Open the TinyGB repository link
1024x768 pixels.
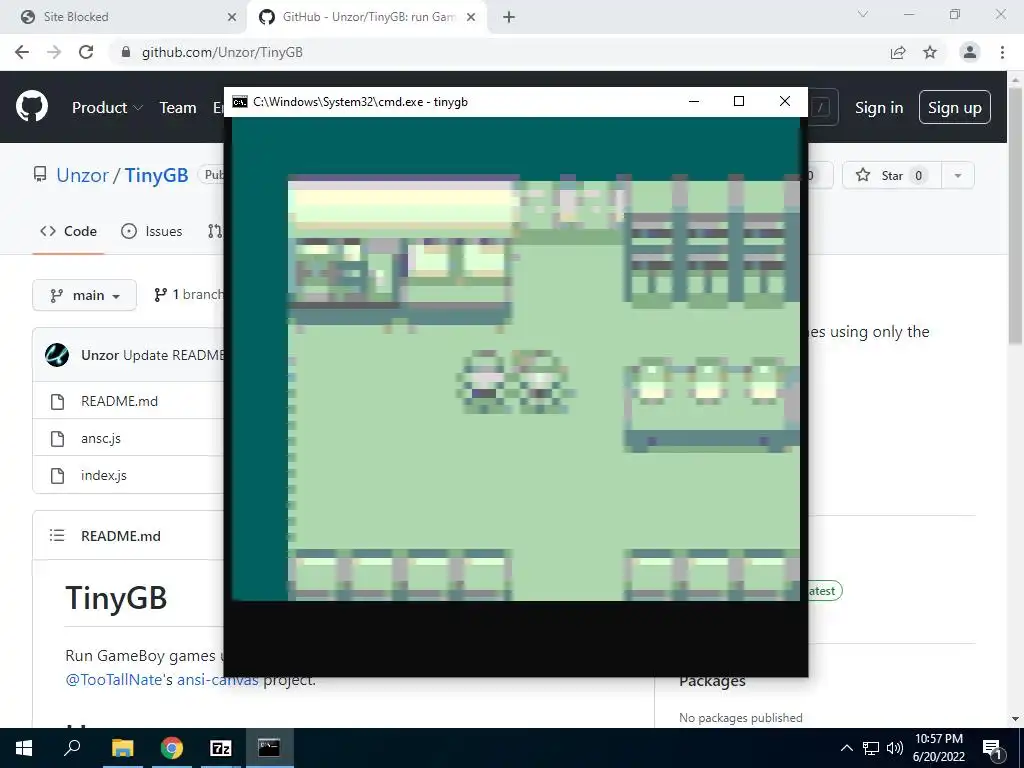pyautogui.click(x=156, y=175)
